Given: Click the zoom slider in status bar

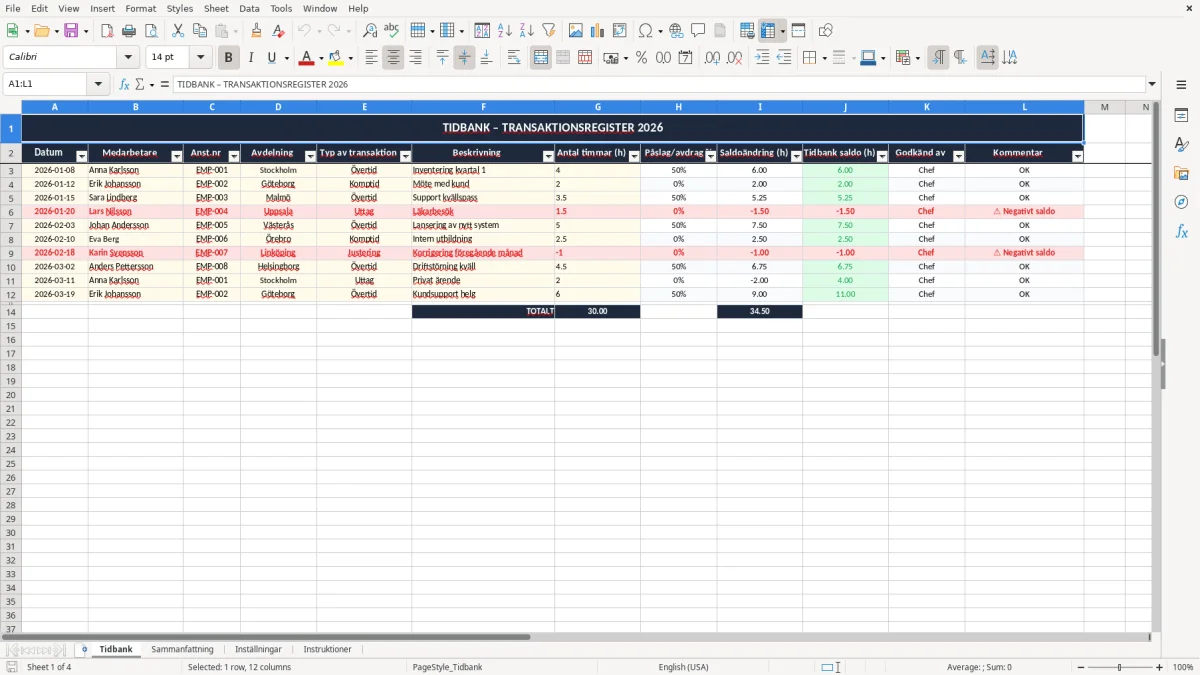Looking at the screenshot, I should [1119, 667].
